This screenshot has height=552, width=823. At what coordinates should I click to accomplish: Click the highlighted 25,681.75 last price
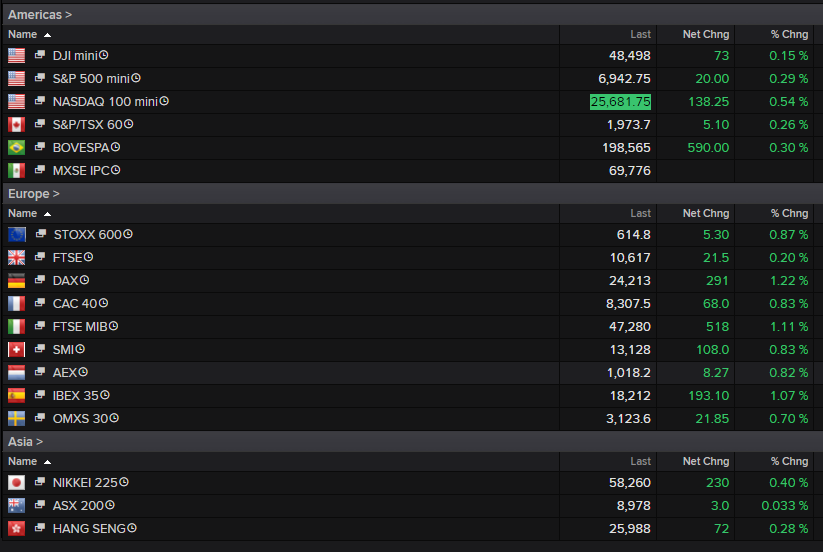pos(620,102)
